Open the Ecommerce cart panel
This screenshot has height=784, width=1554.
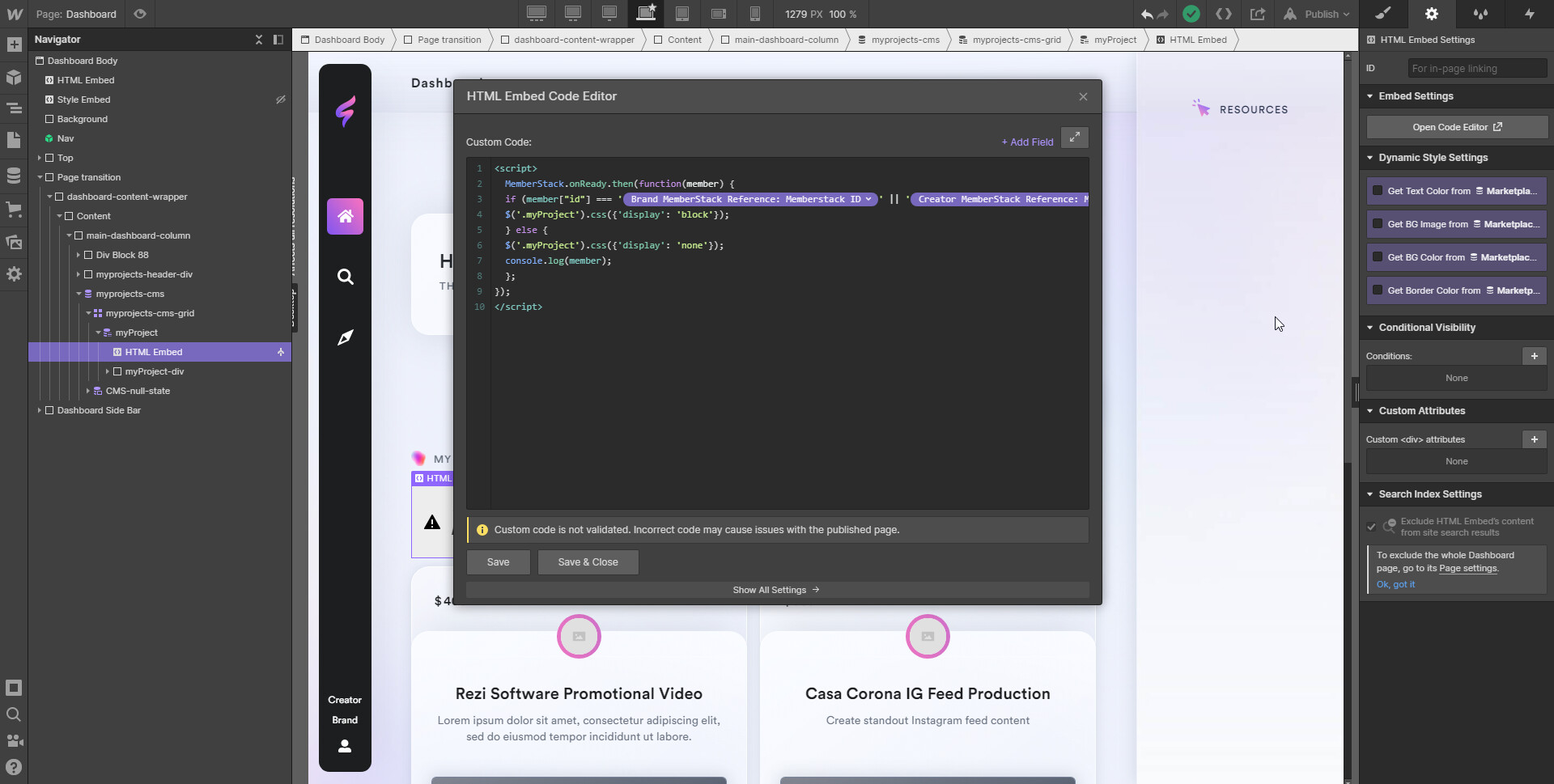pos(14,209)
